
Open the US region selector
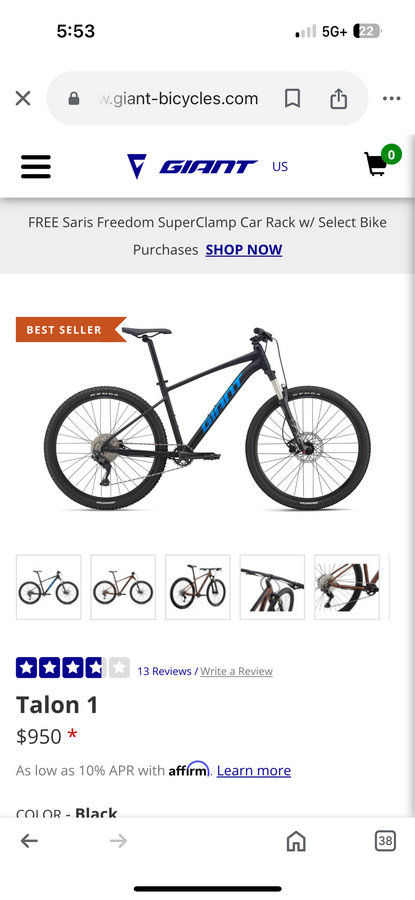coord(280,167)
